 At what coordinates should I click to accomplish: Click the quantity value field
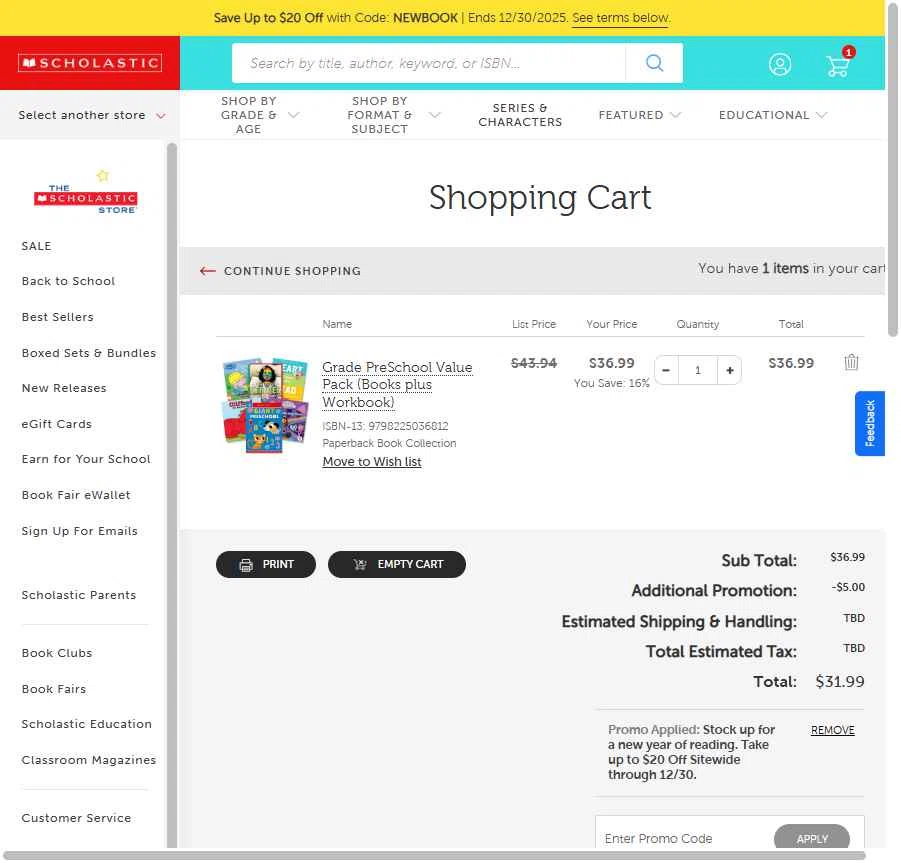[698, 370]
